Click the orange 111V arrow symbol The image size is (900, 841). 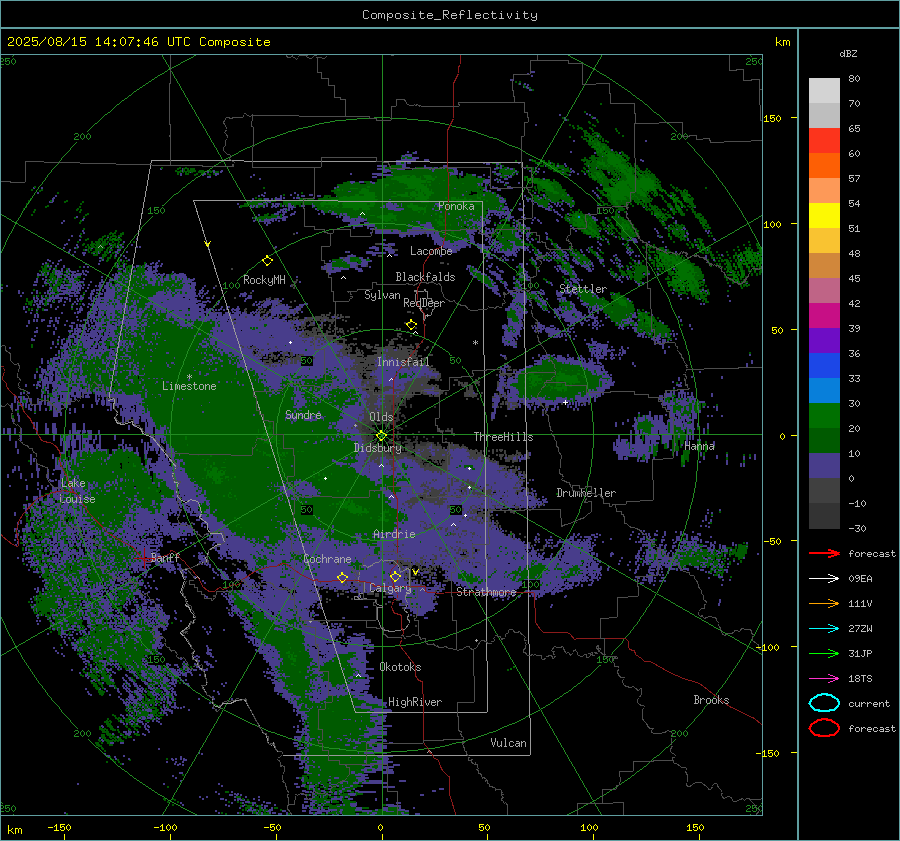pyautogui.click(x=824, y=603)
